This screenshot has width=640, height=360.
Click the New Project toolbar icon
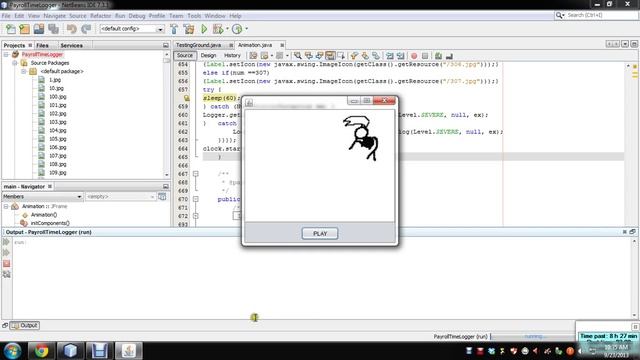point(24,29)
